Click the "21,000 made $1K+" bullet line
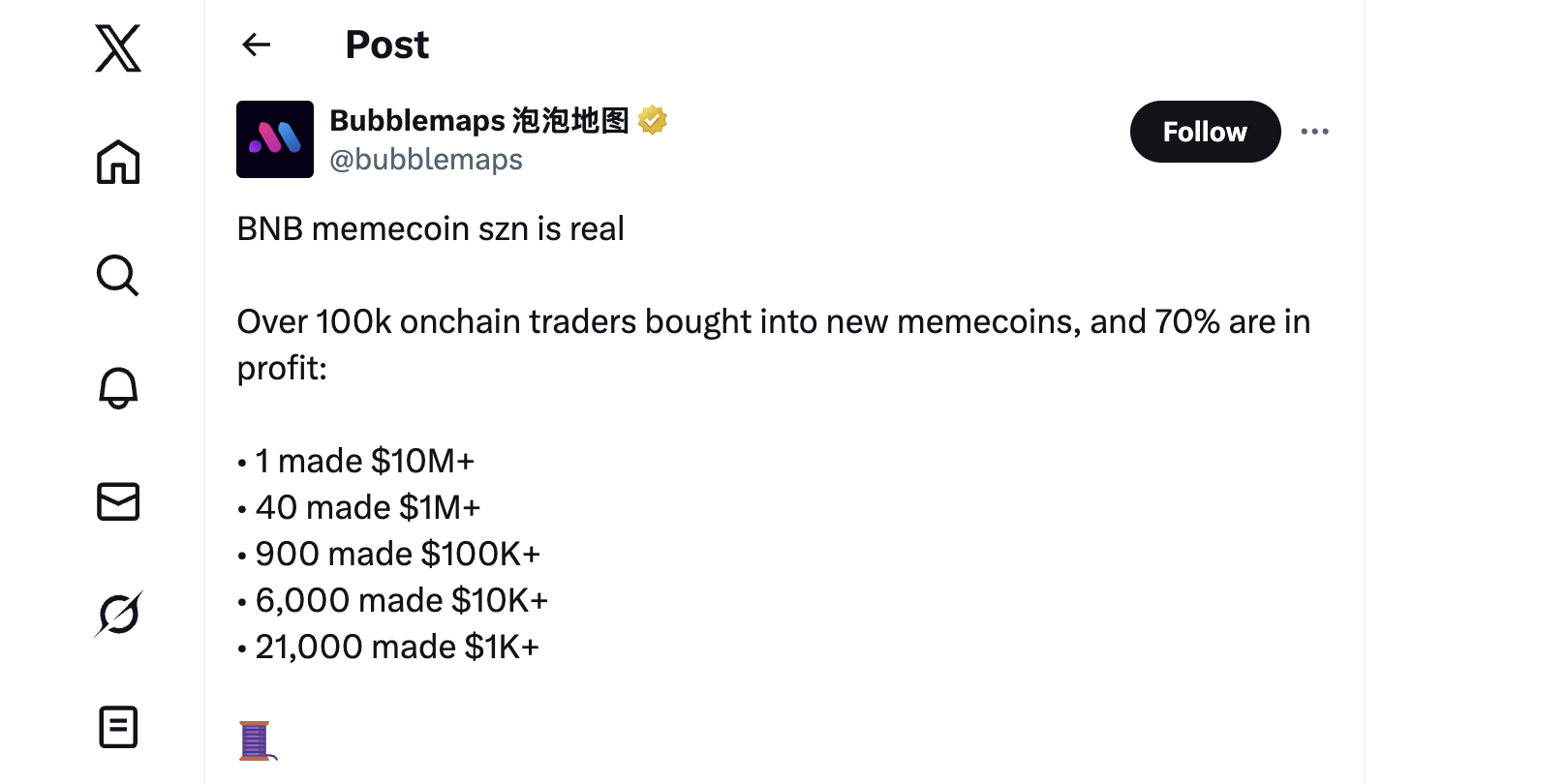 (x=396, y=648)
